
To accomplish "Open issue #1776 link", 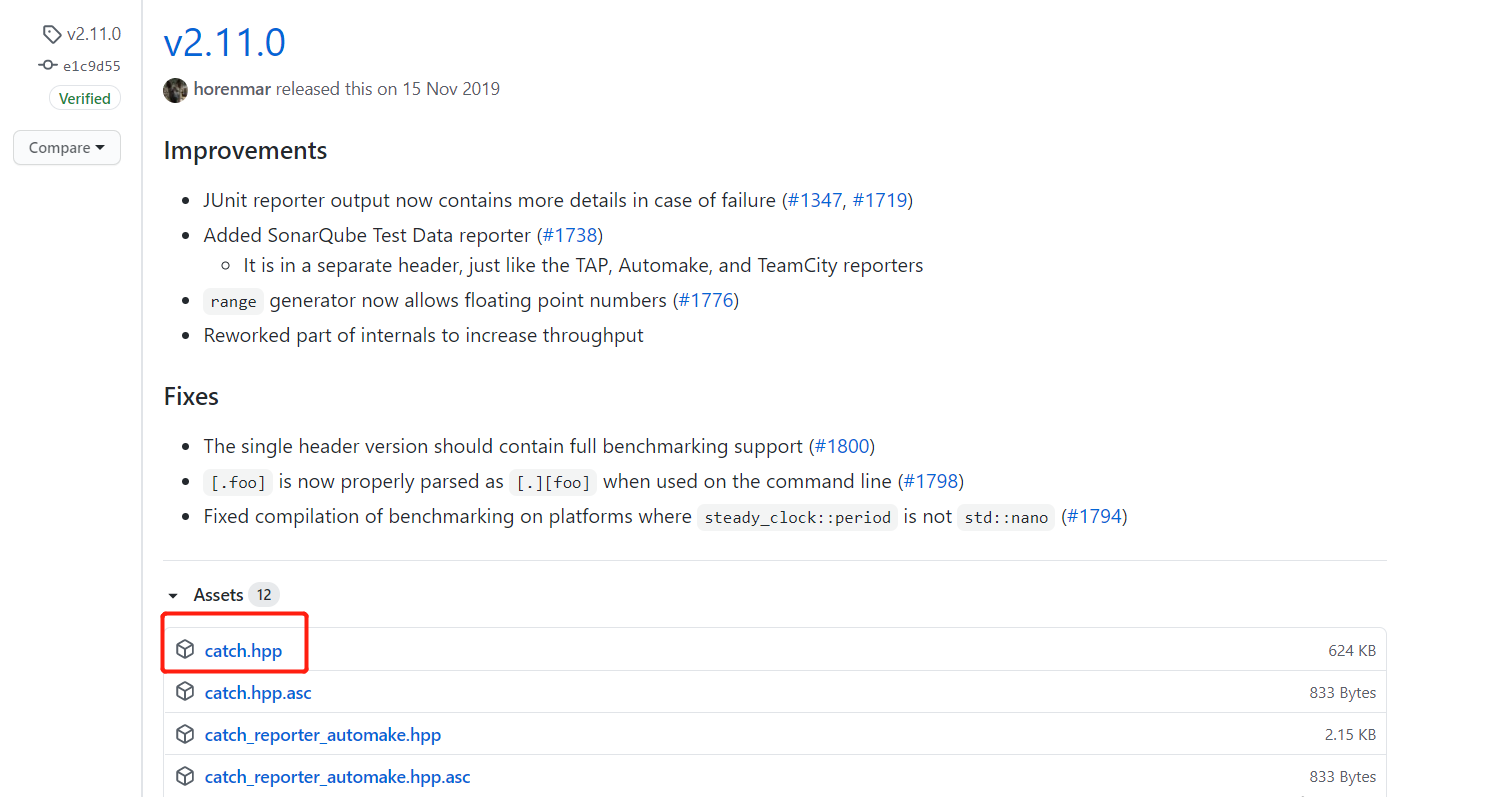I will click(706, 300).
